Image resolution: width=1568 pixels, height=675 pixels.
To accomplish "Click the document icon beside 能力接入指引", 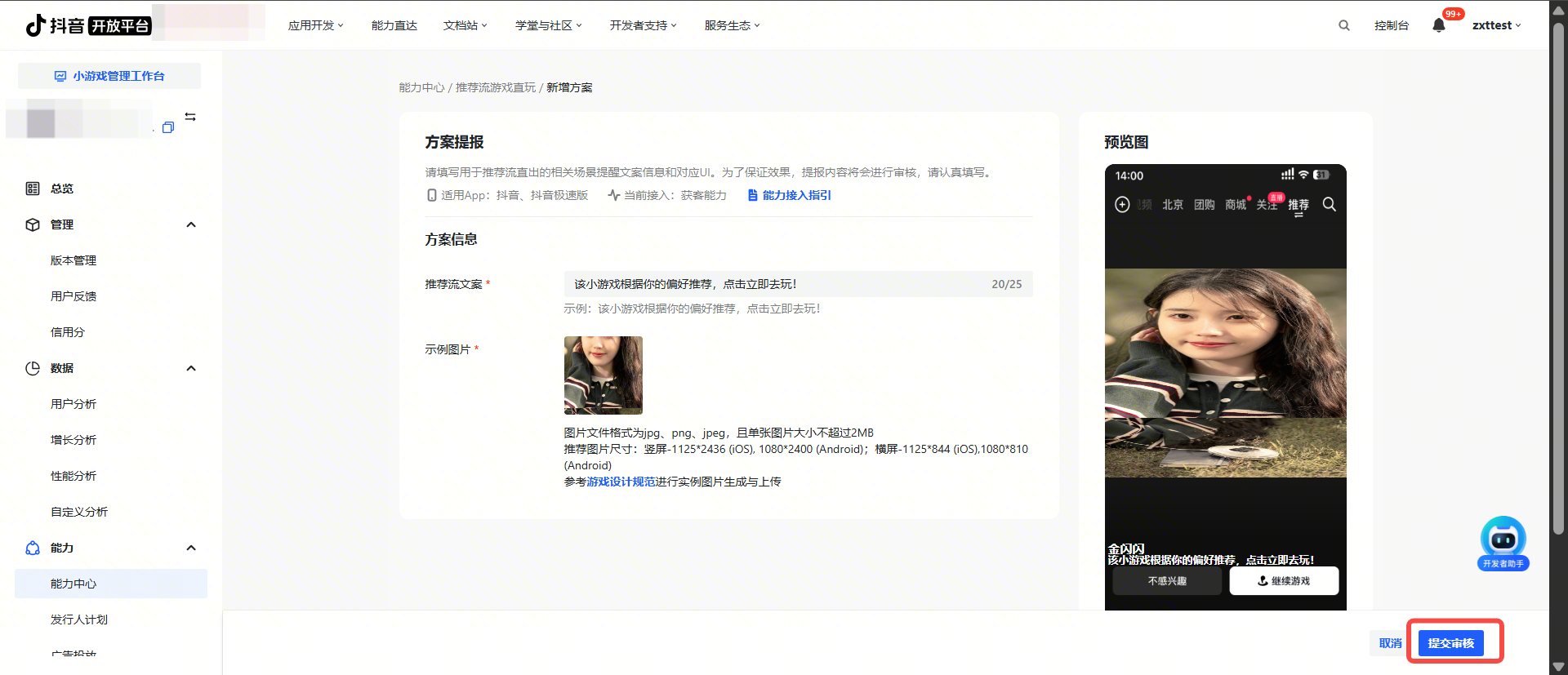I will pyautogui.click(x=752, y=195).
